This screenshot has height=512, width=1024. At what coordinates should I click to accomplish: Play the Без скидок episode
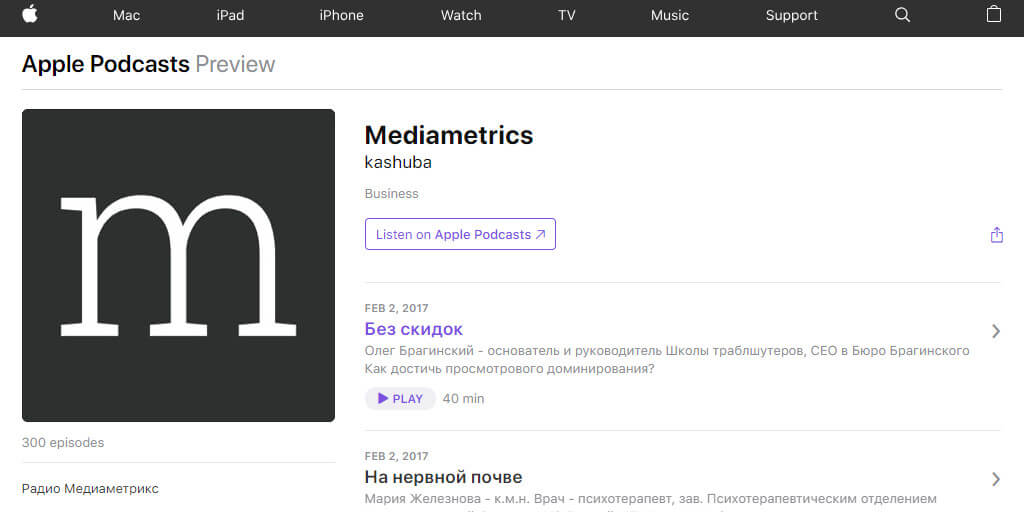400,398
